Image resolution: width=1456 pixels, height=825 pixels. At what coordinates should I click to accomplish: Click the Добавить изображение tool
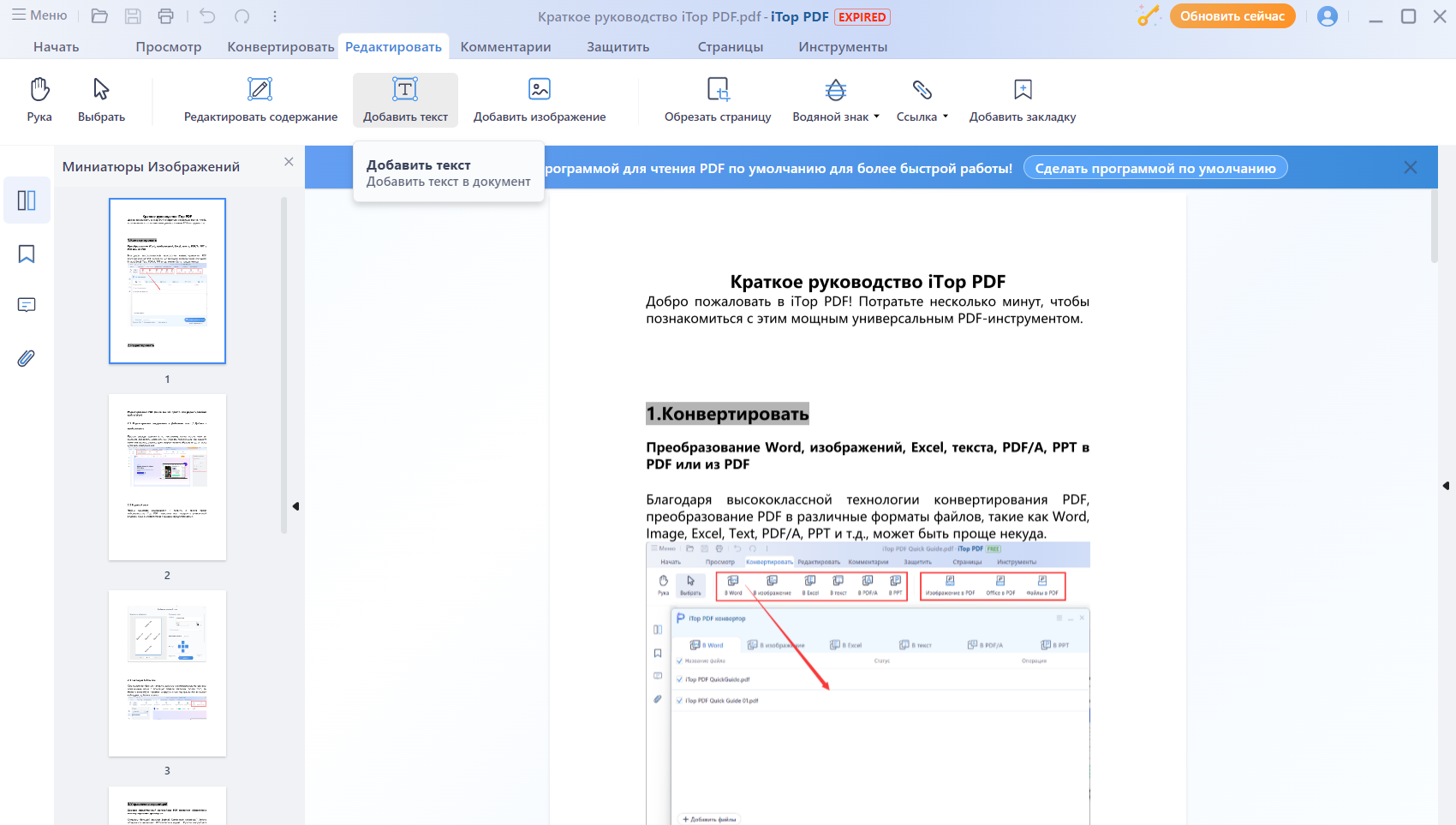point(540,100)
